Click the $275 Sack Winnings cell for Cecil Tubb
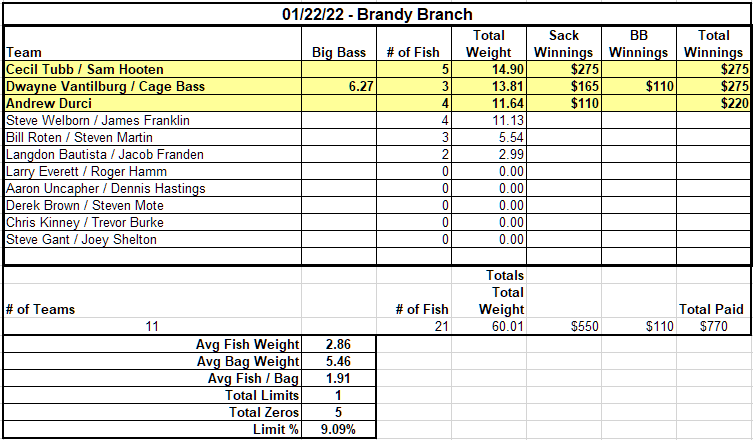 coord(564,69)
